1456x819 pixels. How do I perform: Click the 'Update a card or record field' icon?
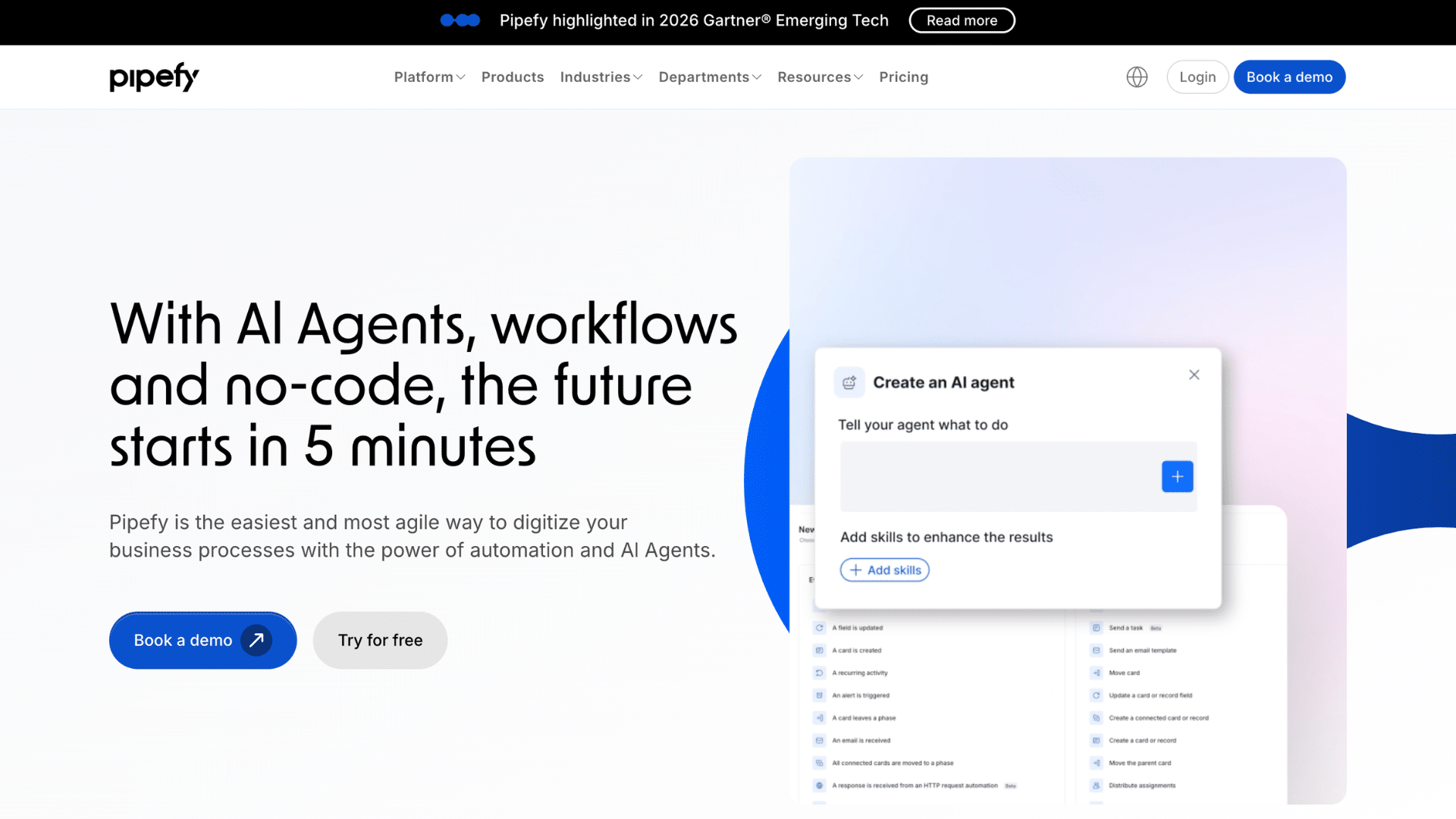pos(1096,695)
